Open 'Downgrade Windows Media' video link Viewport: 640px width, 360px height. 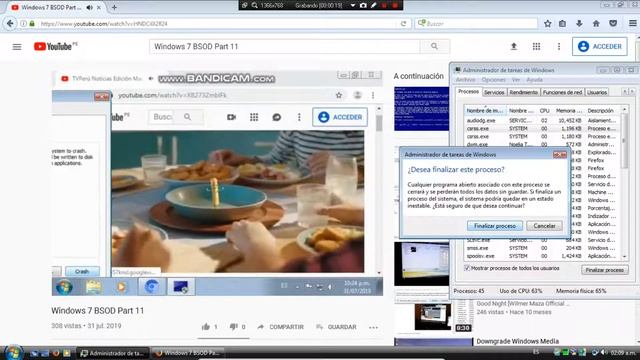pos(518,341)
